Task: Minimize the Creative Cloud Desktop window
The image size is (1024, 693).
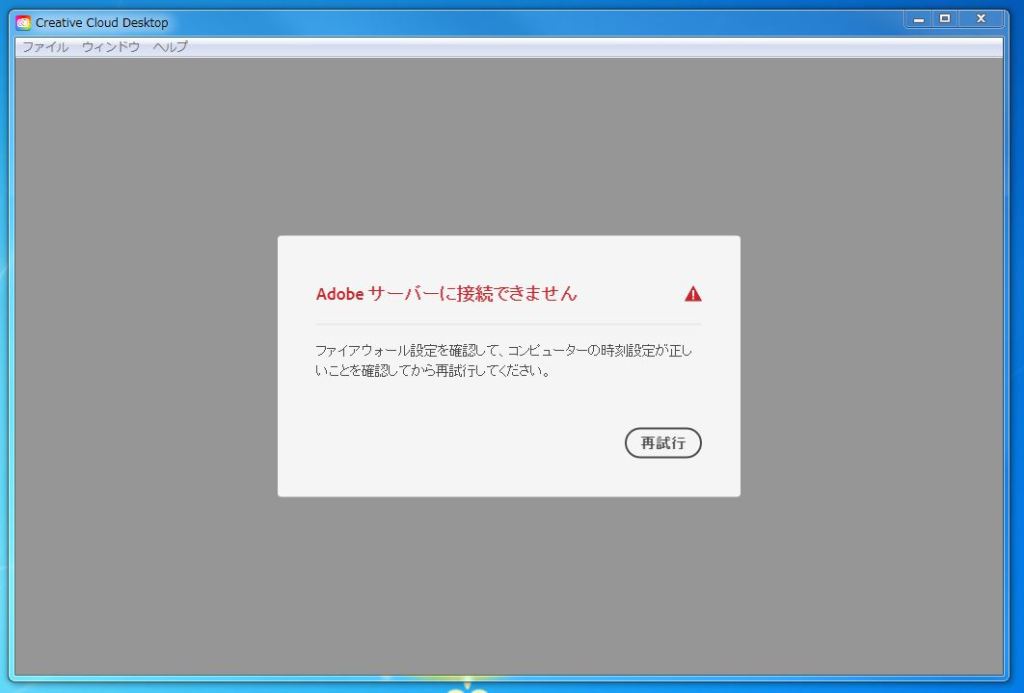Action: (919, 19)
